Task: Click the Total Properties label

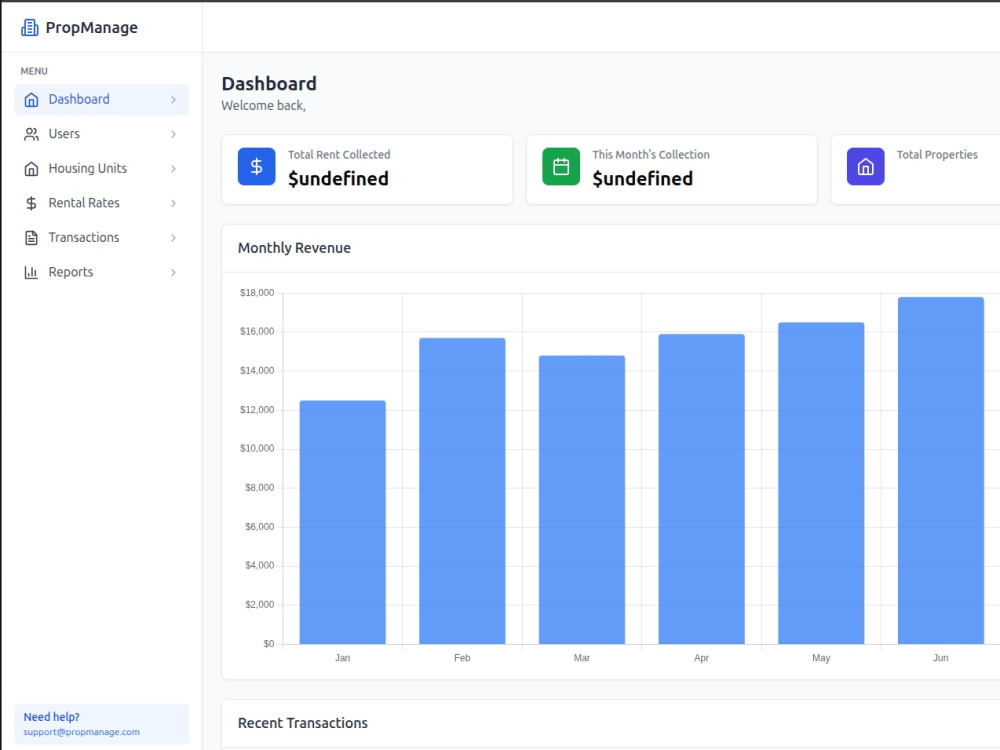Action: coord(937,154)
